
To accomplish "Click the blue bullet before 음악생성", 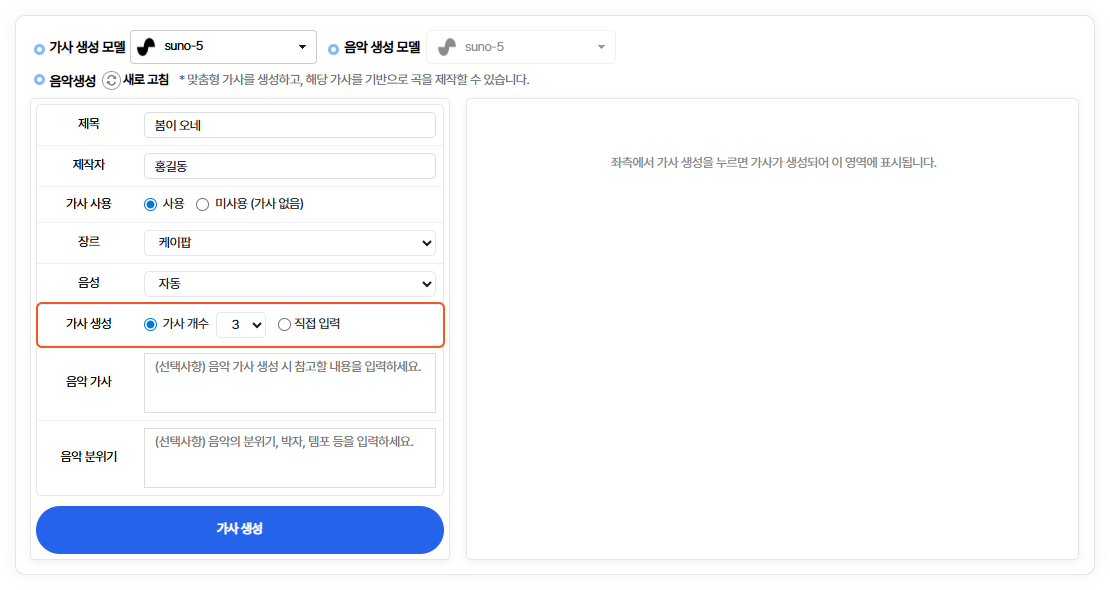I will (x=39, y=80).
